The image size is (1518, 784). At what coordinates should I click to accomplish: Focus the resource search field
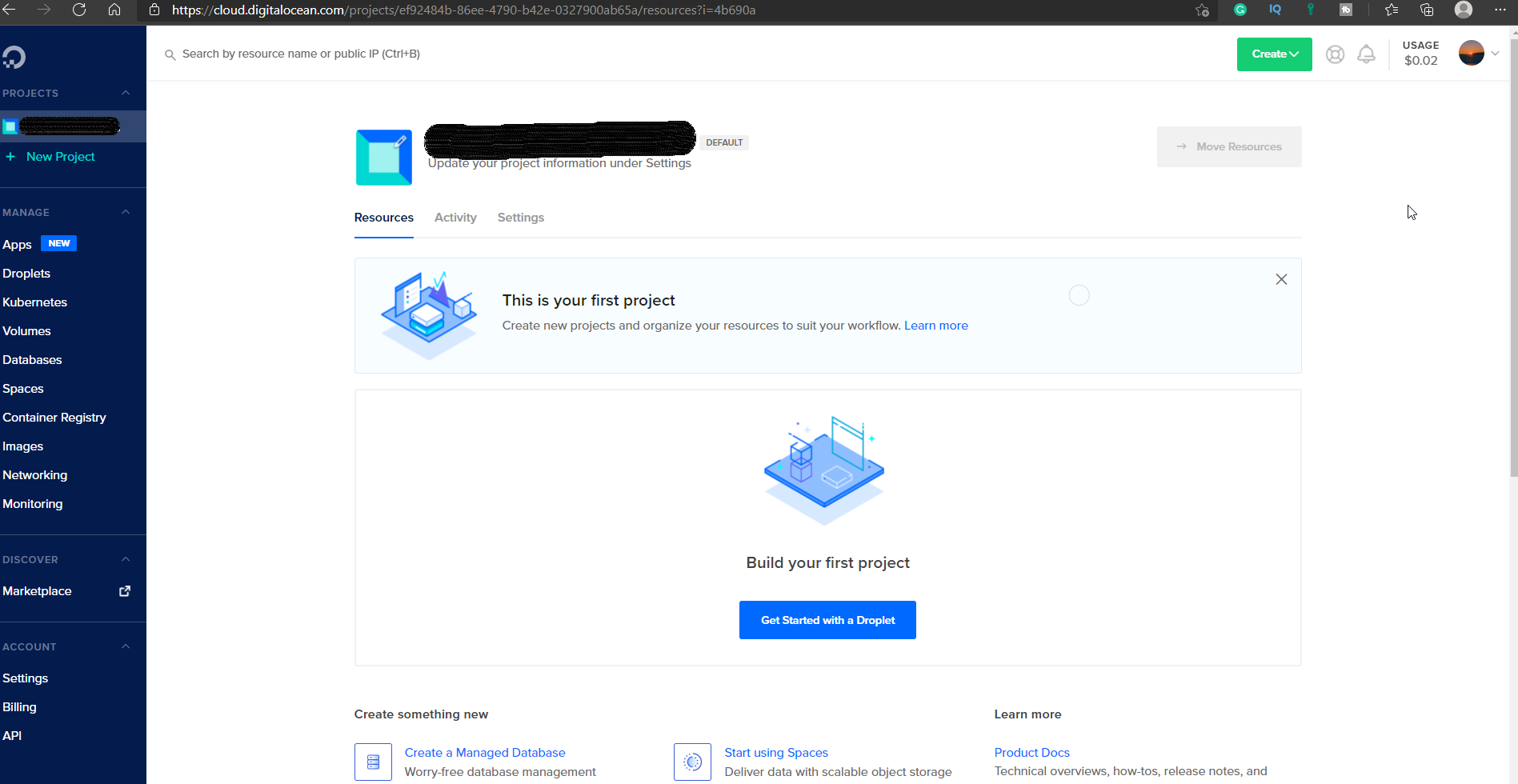pos(301,54)
